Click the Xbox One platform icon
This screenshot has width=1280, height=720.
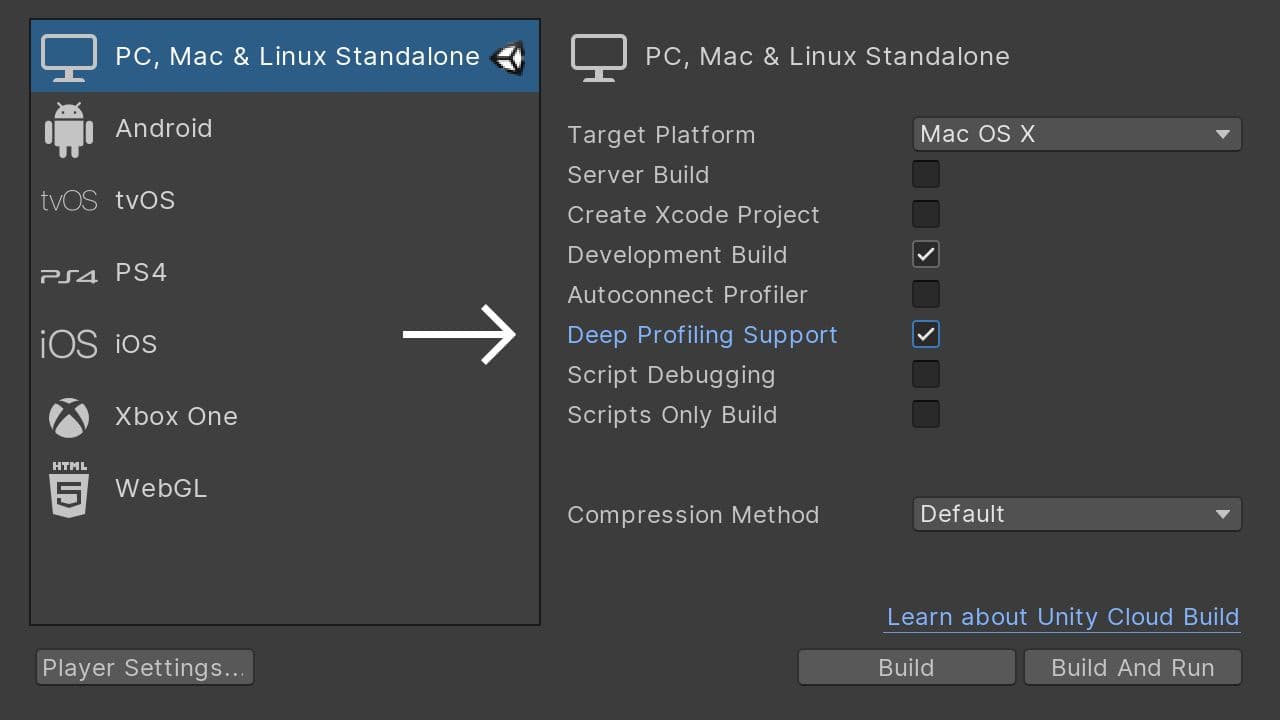coord(68,416)
